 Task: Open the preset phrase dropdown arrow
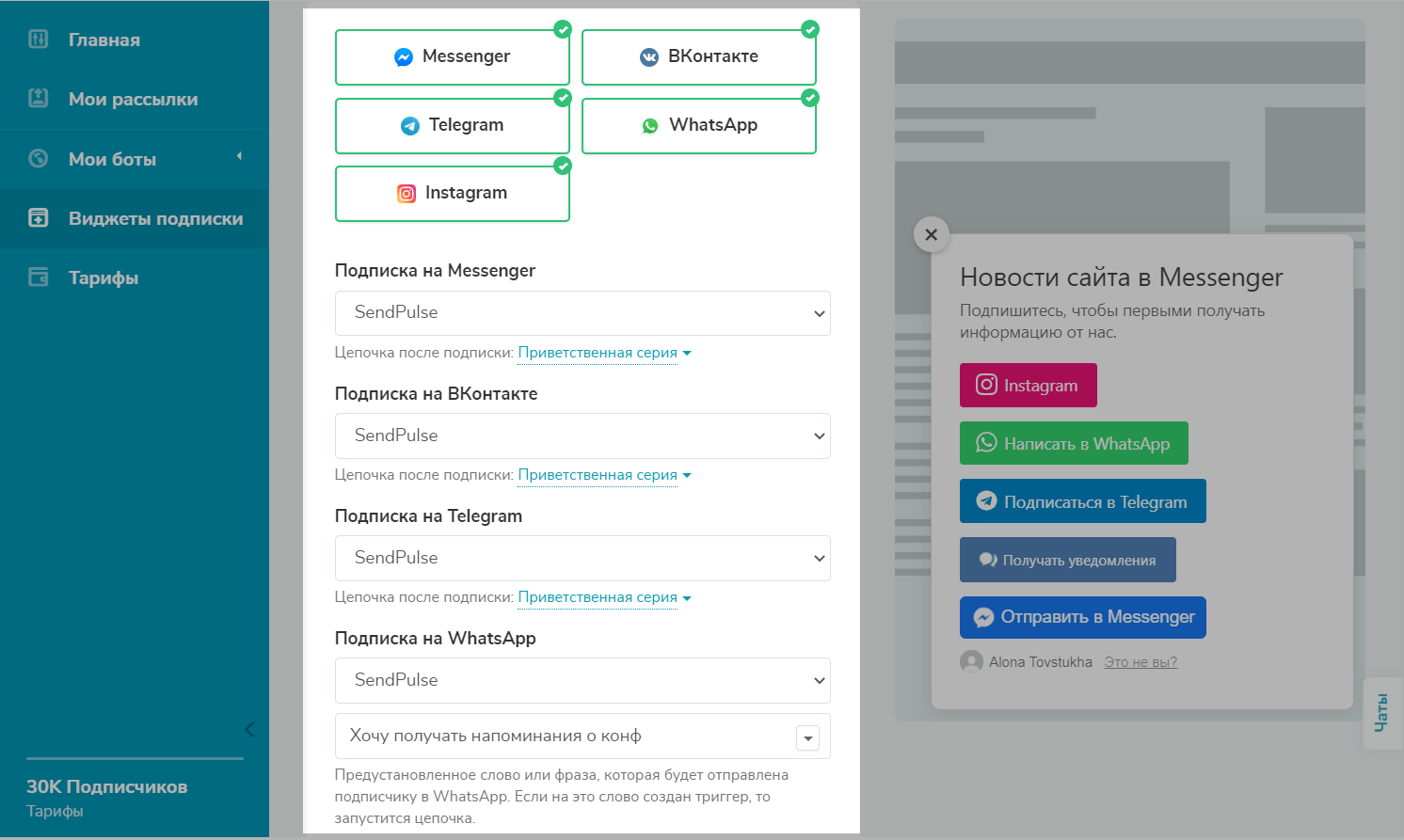click(807, 738)
